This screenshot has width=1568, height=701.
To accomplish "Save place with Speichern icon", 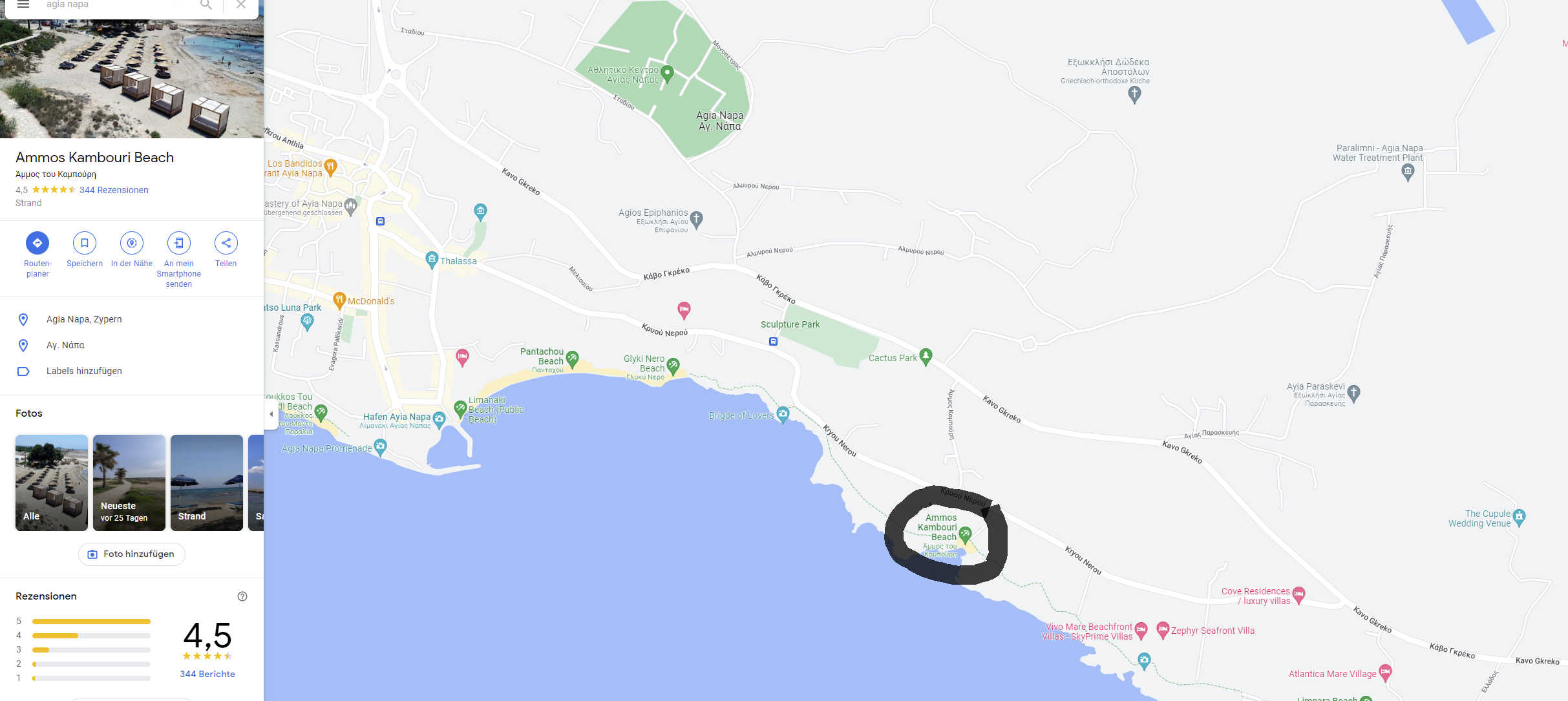I will point(85,243).
